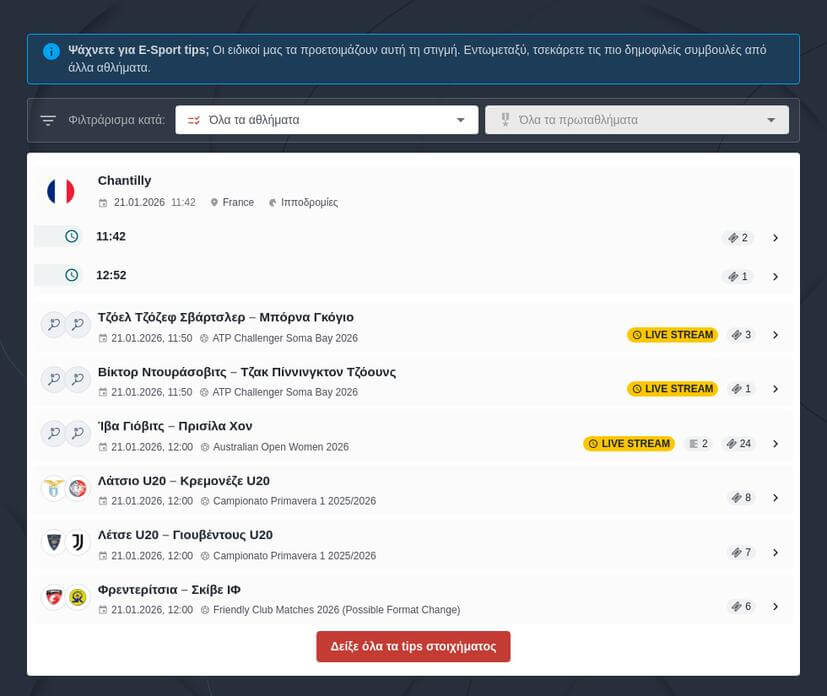Click the blue info icon in the banner

51,51
